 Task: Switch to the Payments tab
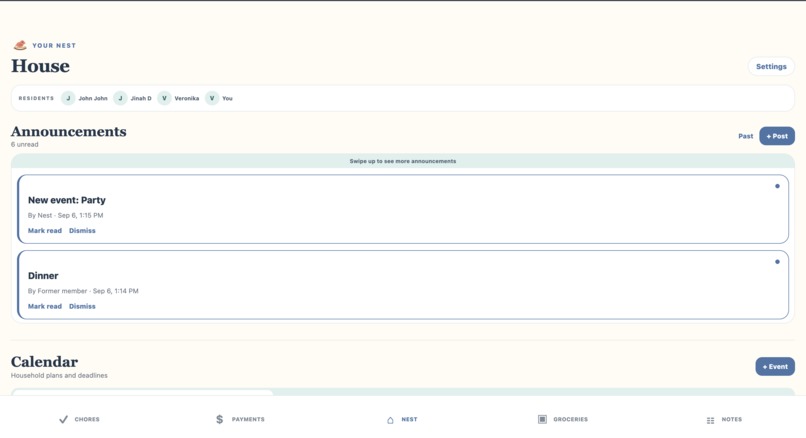point(240,419)
